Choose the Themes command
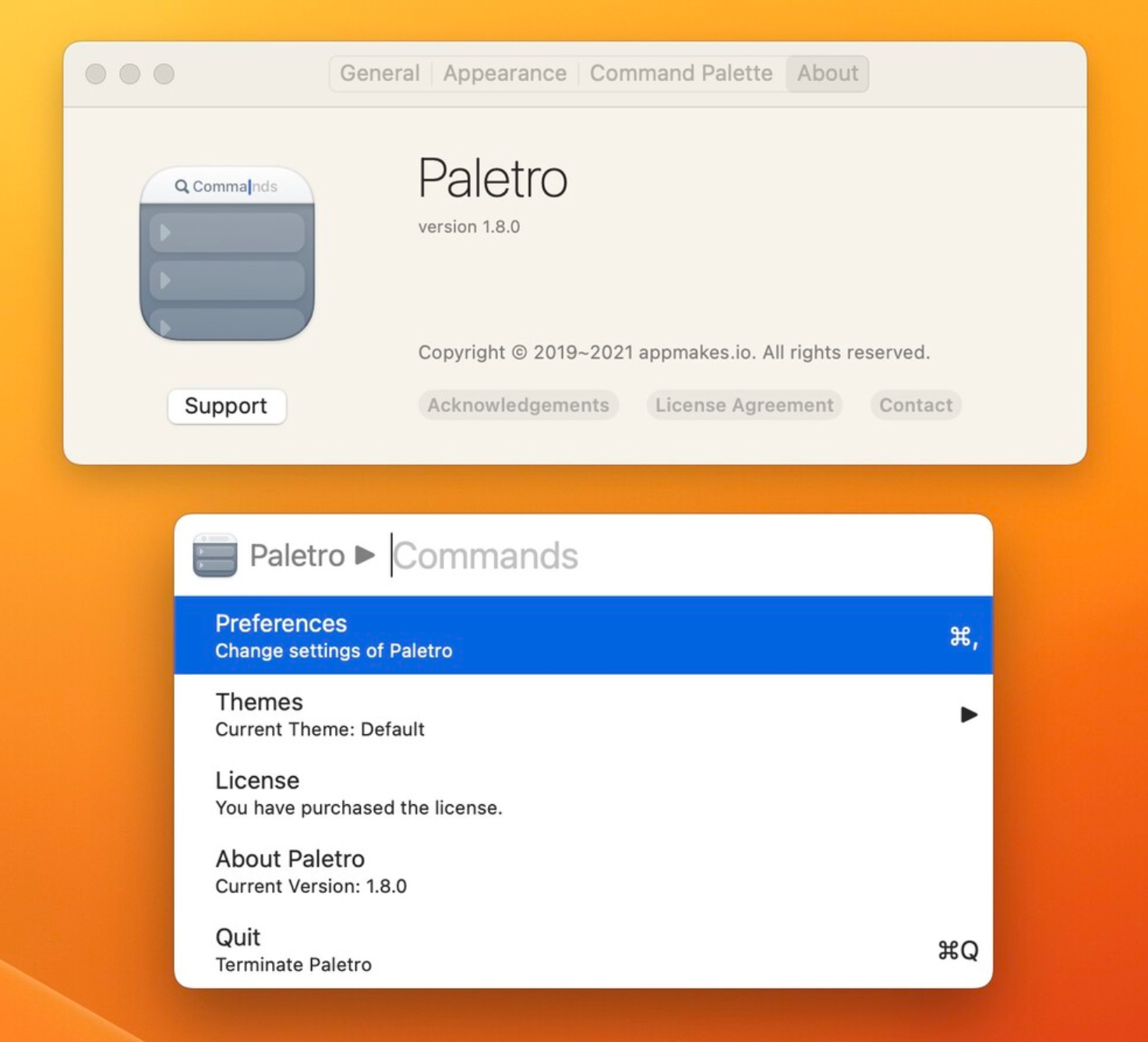The image size is (1148, 1042). [x=584, y=714]
